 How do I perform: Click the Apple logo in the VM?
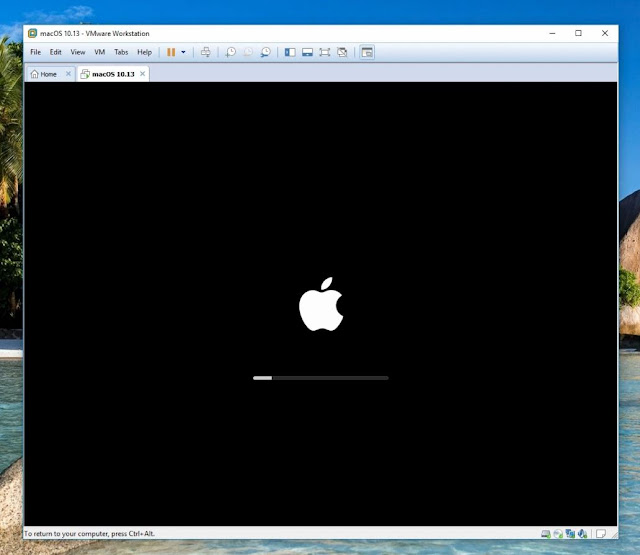(321, 304)
